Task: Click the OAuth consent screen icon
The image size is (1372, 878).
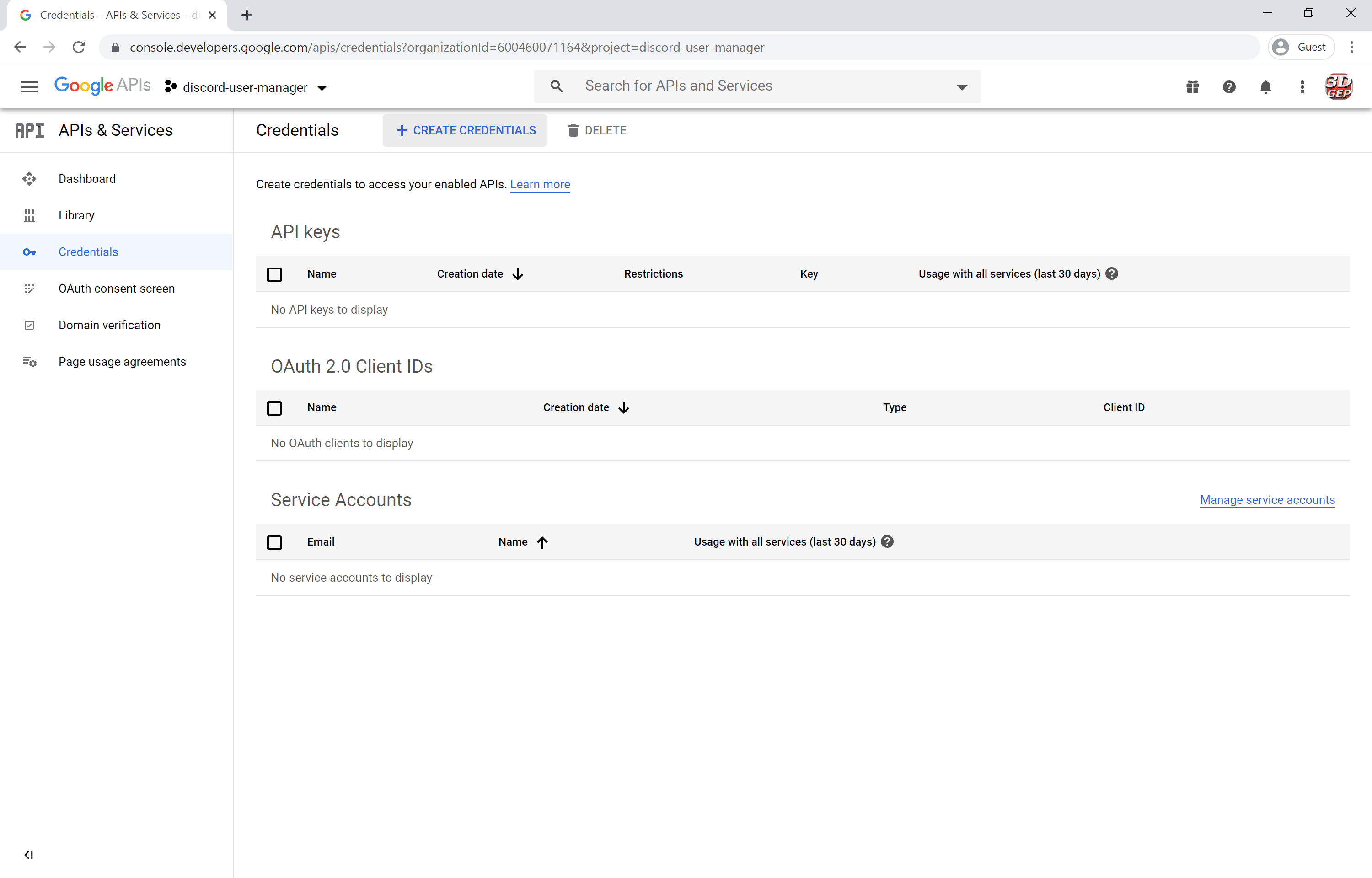Action: pyautogui.click(x=29, y=288)
